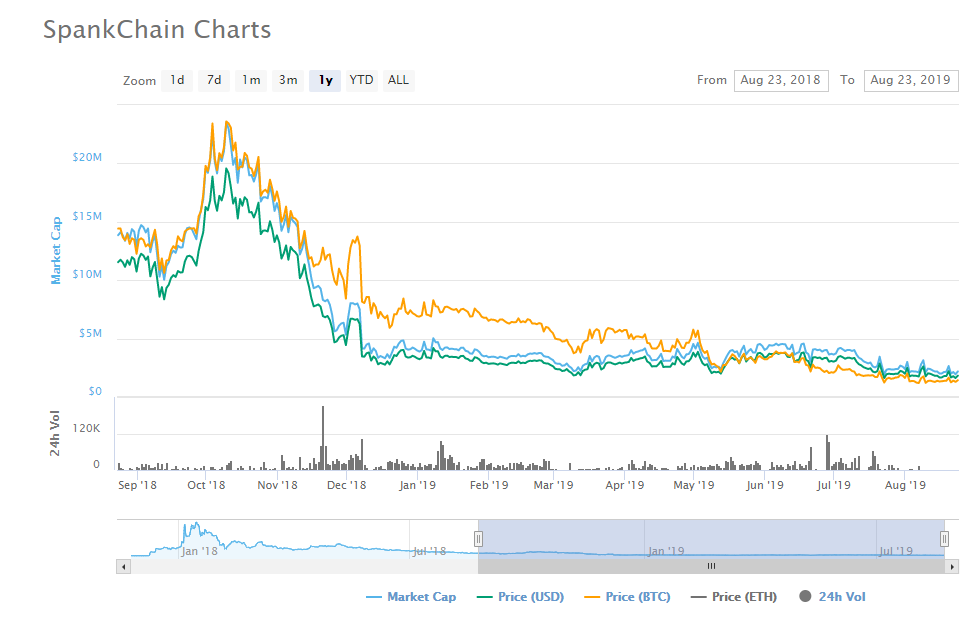Image resolution: width=970 pixels, height=625 pixels.
Task: Show ALL time range
Action: pos(398,80)
